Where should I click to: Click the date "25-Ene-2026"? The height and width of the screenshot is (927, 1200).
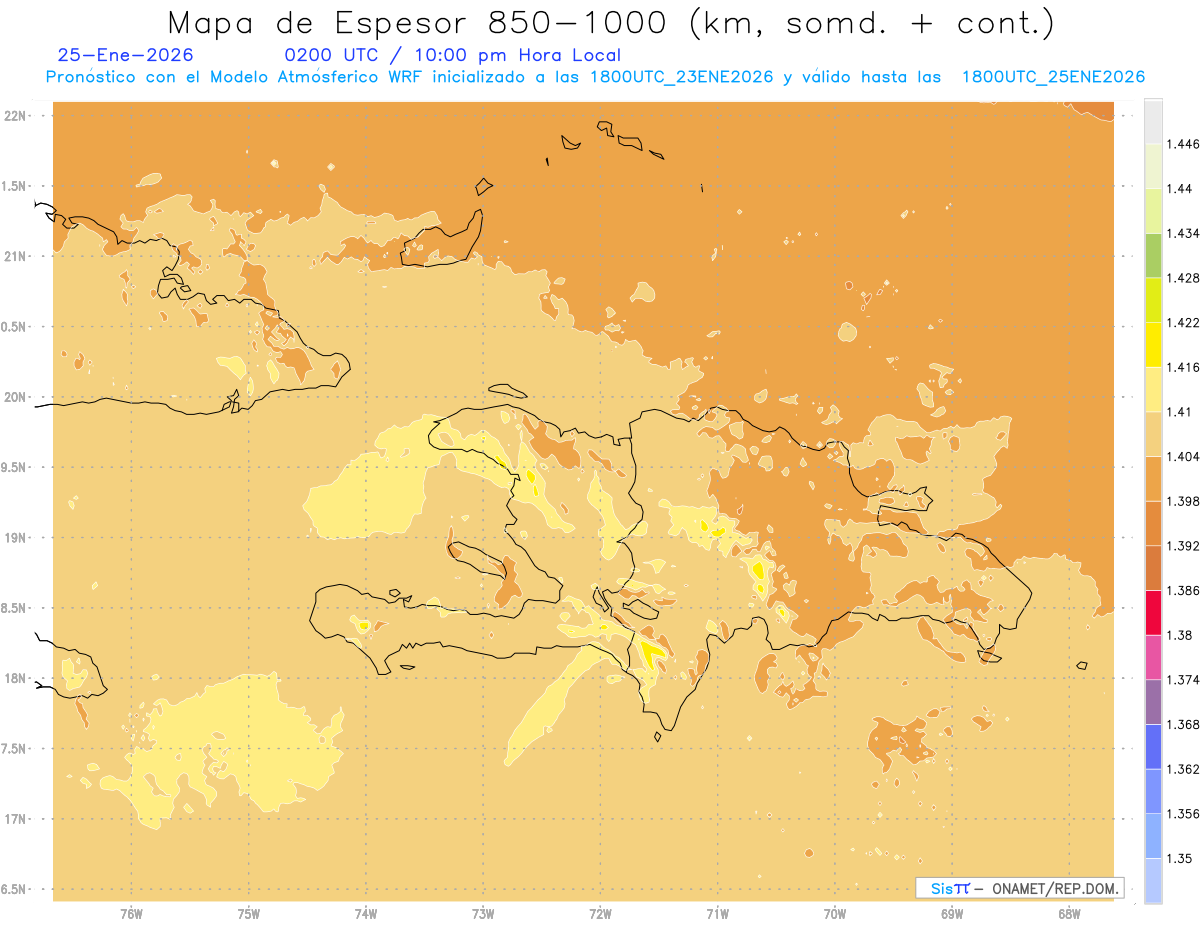(x=126, y=56)
